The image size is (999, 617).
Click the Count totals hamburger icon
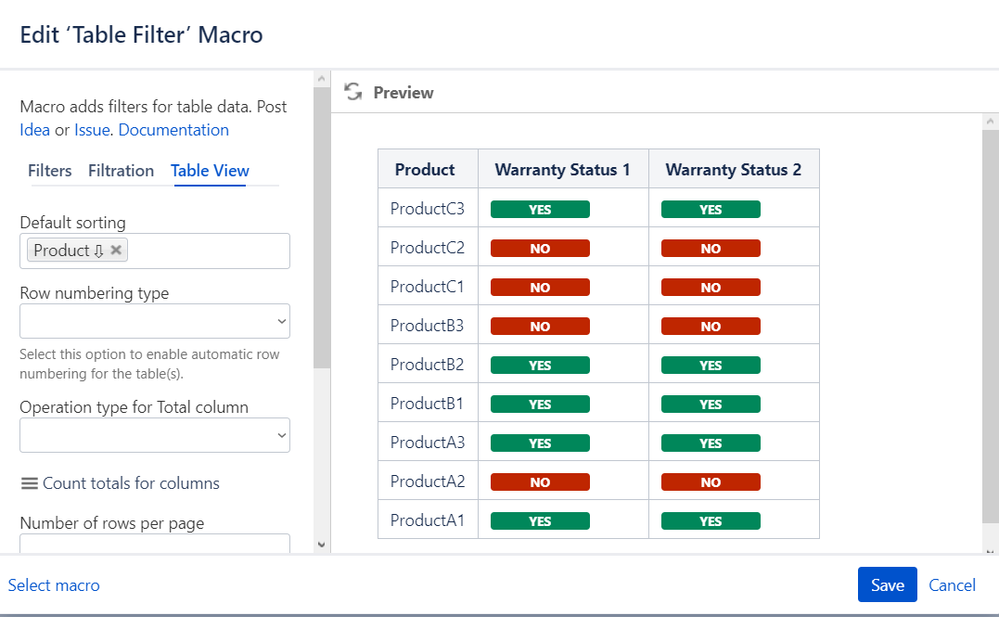click(x=29, y=484)
